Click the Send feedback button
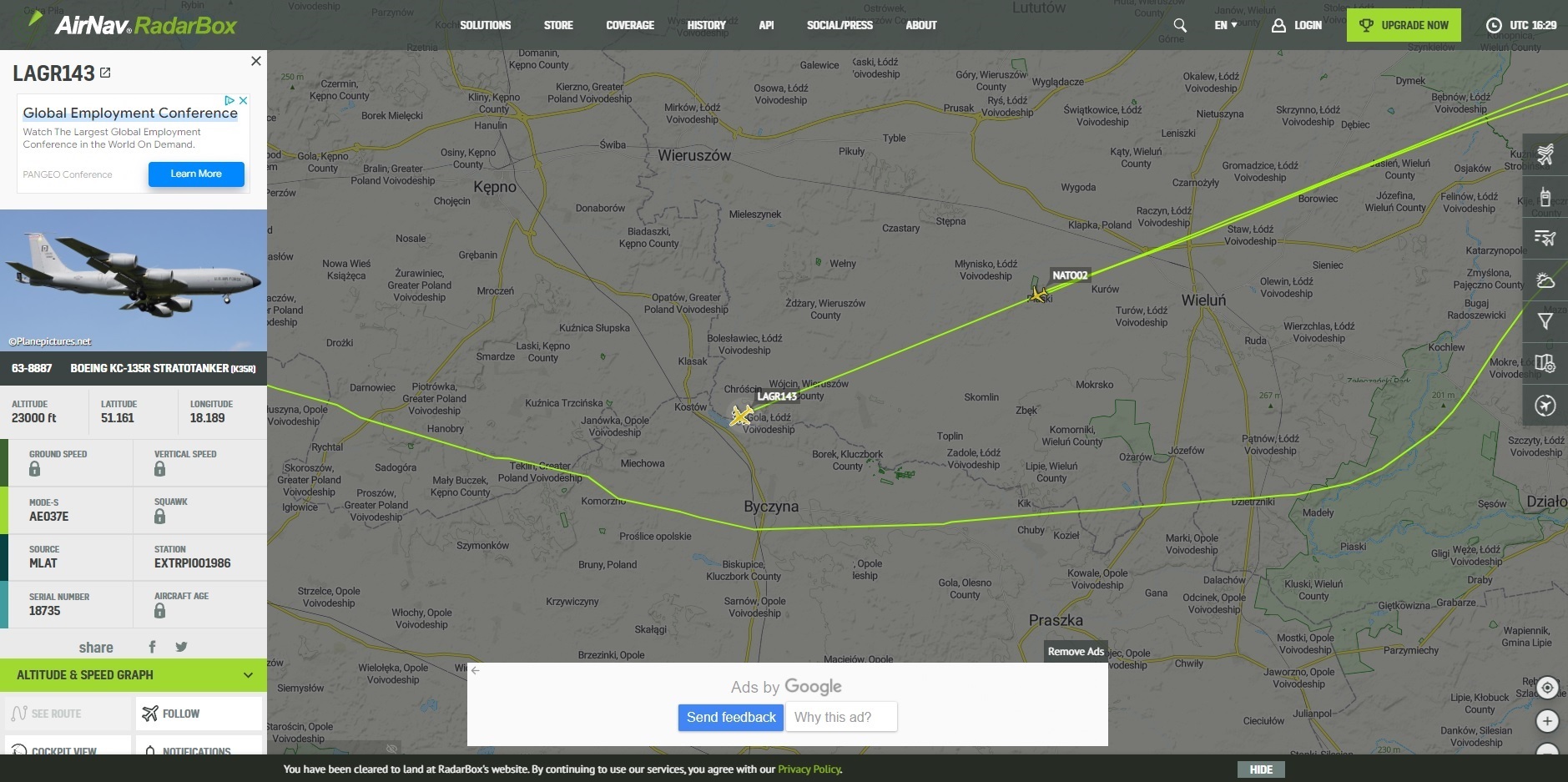Image resolution: width=1568 pixels, height=782 pixels. click(731, 717)
